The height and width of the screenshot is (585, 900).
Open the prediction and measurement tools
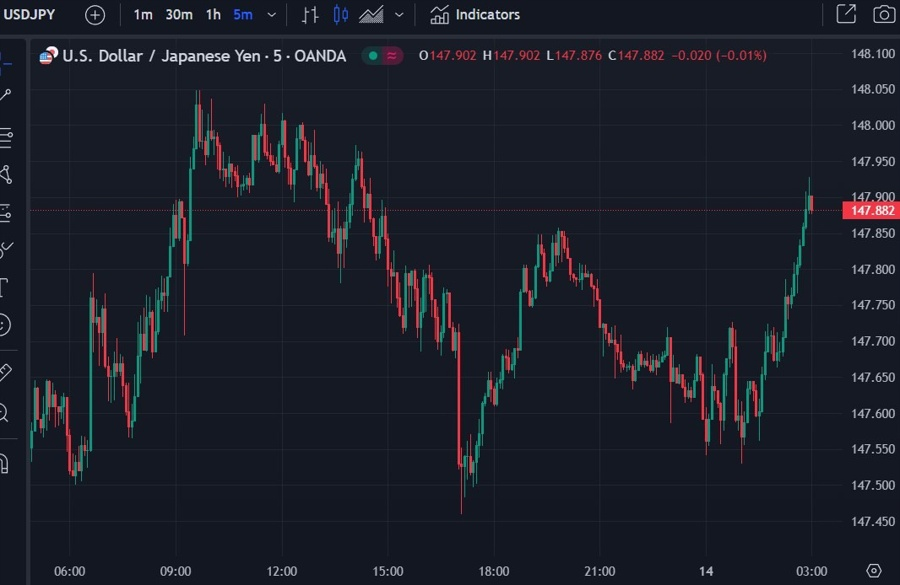tap(5, 212)
